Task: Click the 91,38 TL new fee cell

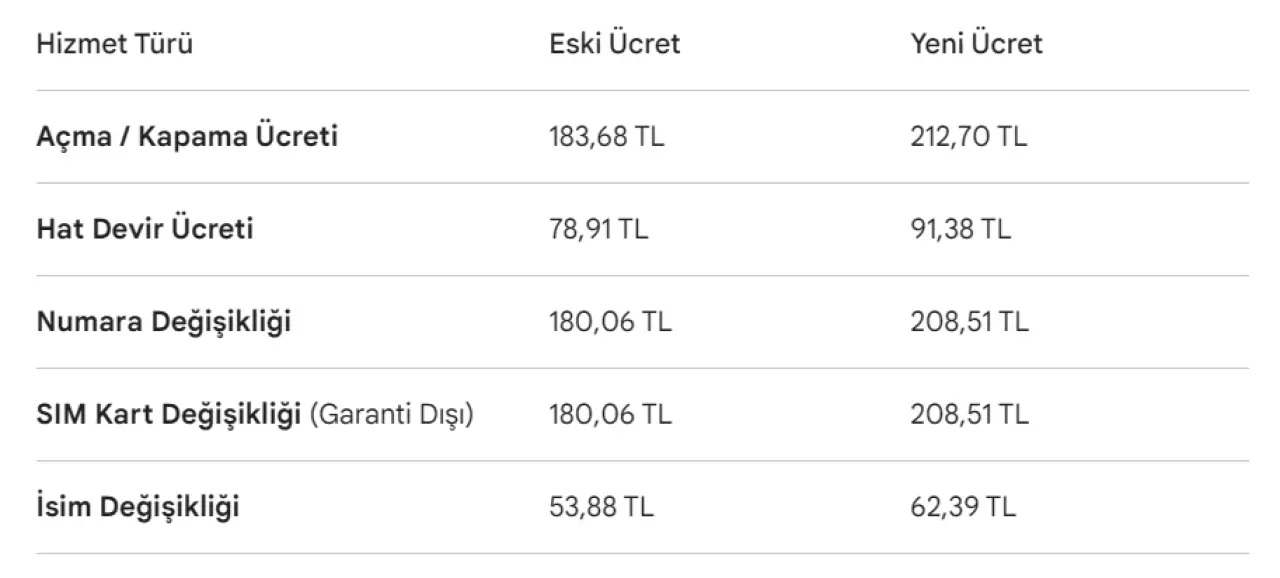Action: click(960, 230)
